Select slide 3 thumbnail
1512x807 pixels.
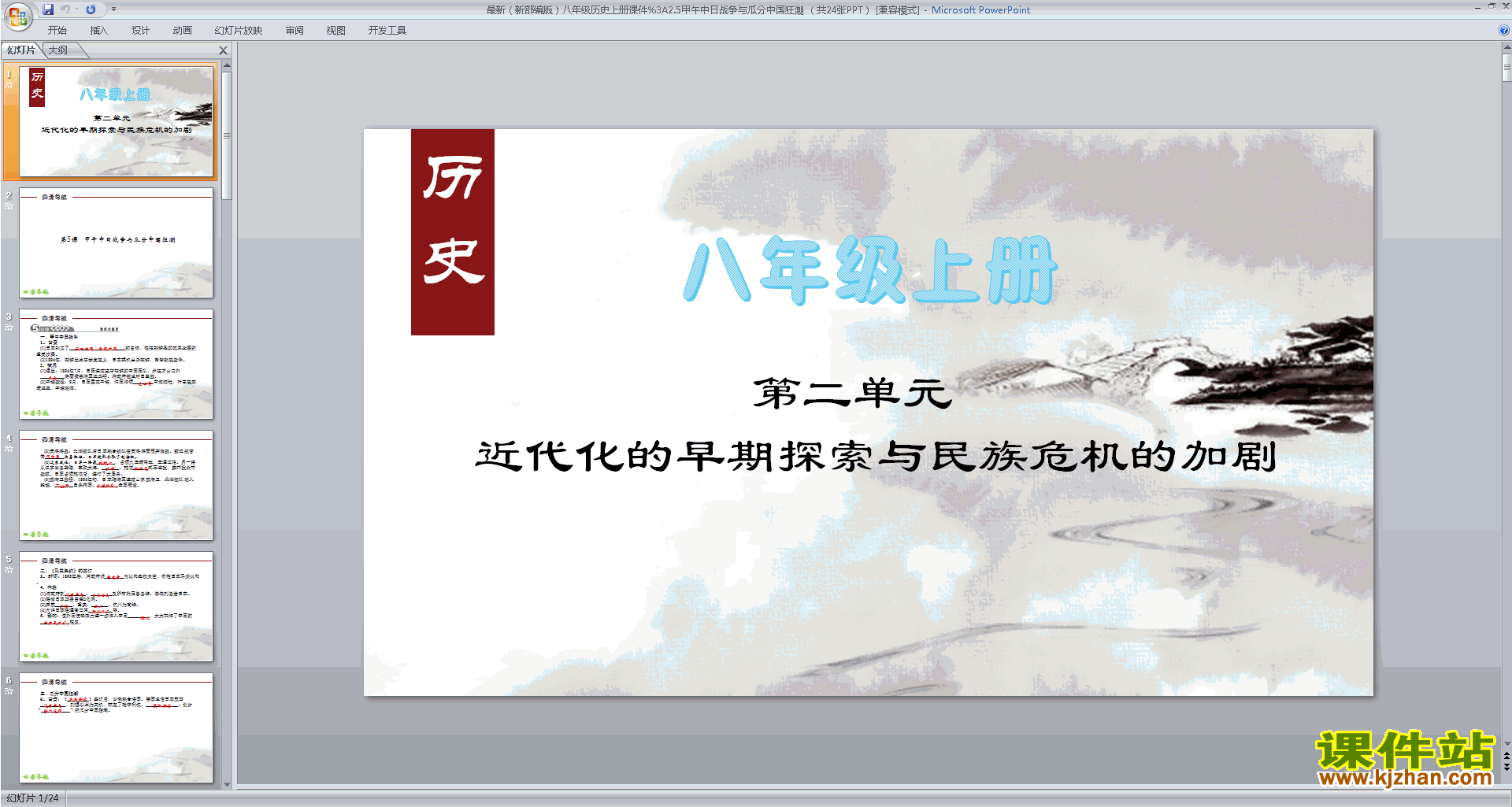(116, 364)
